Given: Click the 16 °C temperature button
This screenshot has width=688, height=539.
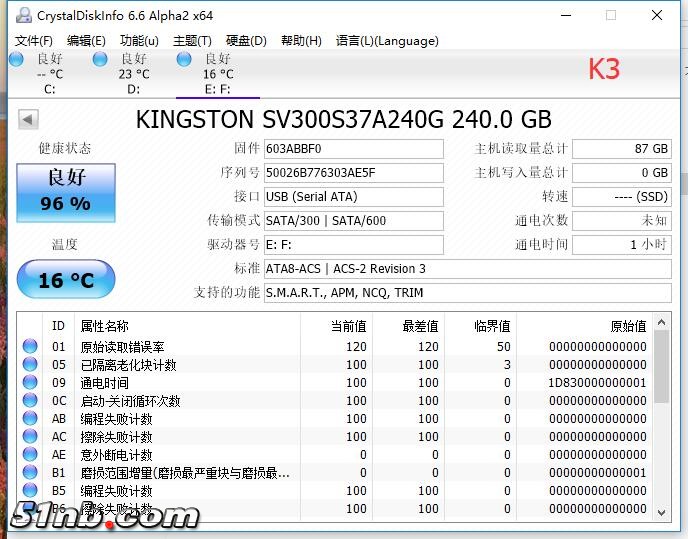Looking at the screenshot, I should point(66,280).
